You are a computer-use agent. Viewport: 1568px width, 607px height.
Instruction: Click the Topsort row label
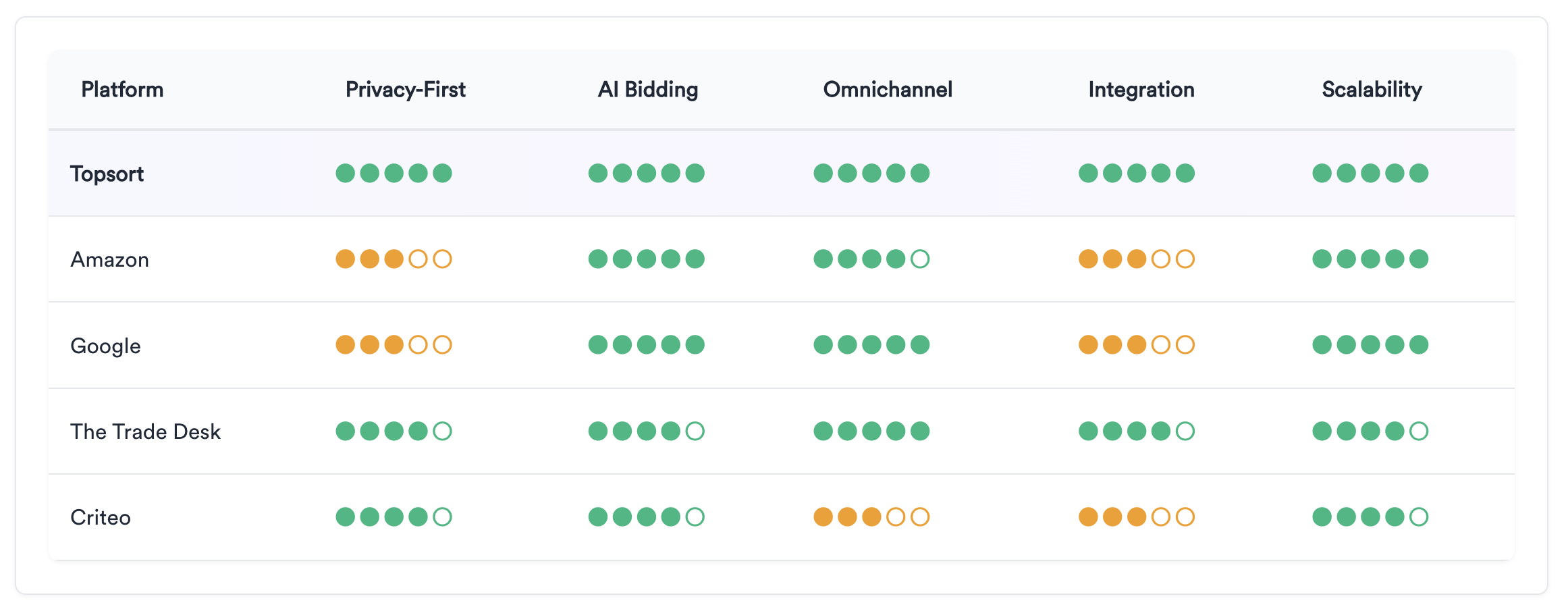tap(107, 174)
